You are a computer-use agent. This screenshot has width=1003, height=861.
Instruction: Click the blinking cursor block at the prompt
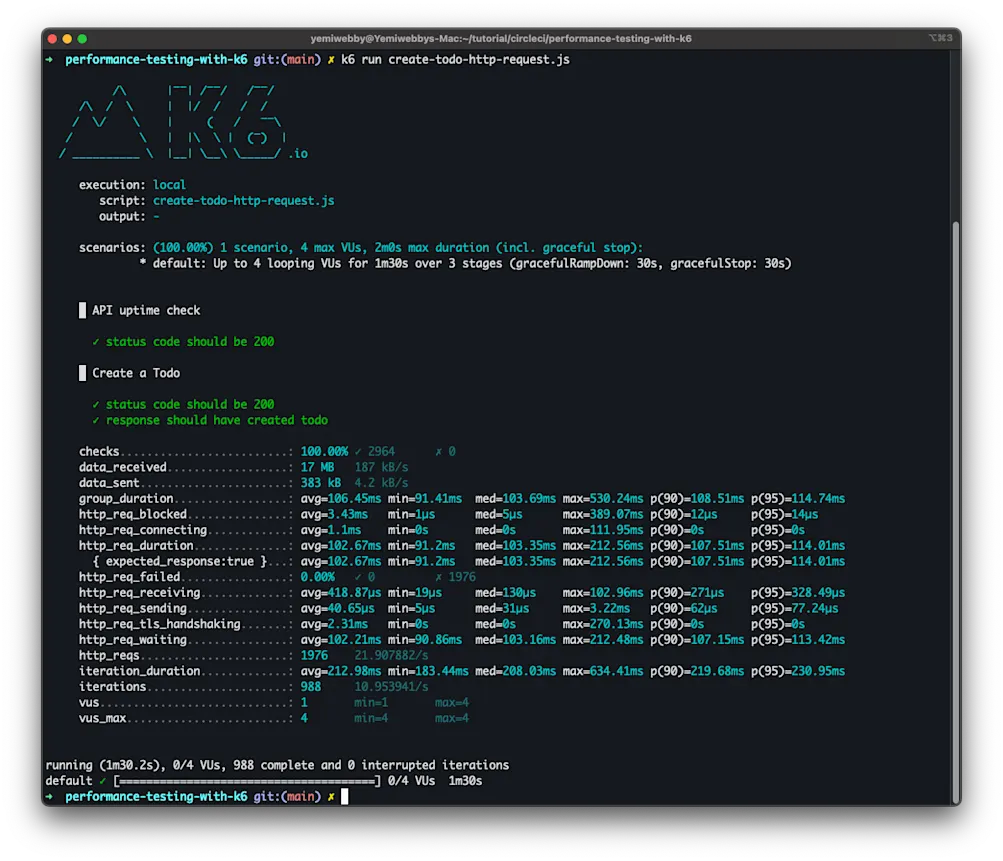coord(344,796)
